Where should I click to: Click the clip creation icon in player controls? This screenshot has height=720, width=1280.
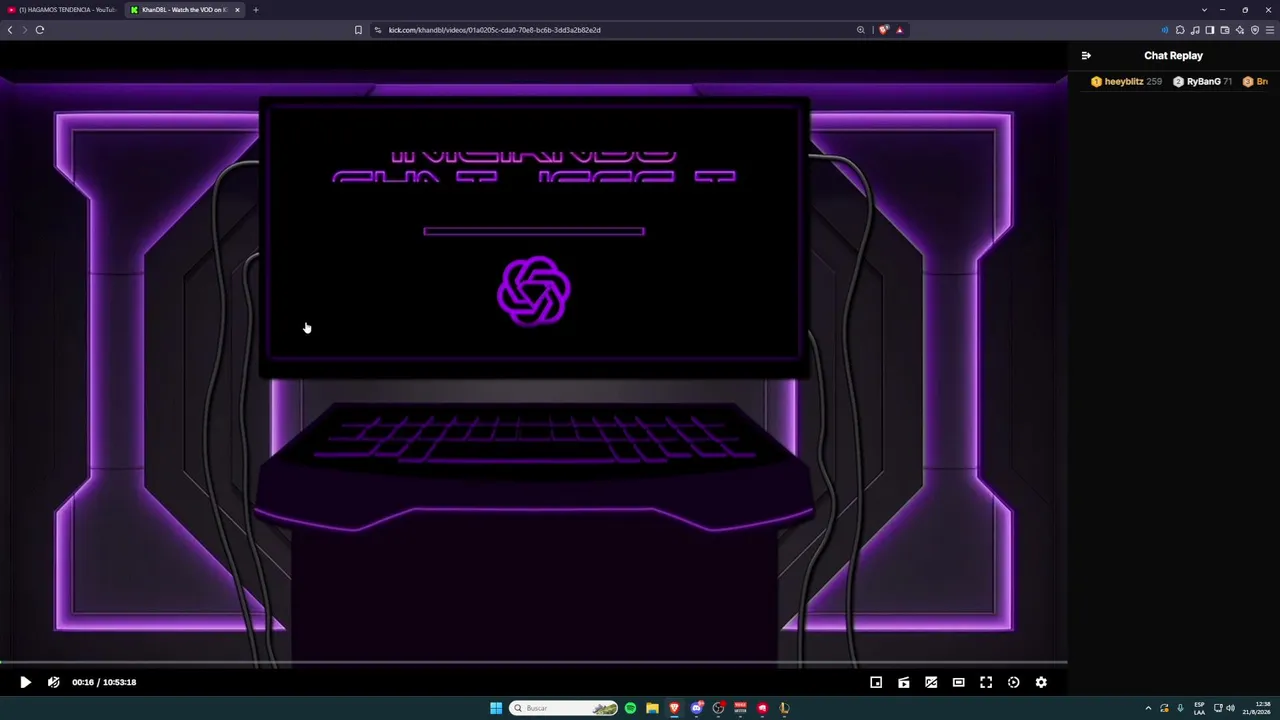coord(903,682)
